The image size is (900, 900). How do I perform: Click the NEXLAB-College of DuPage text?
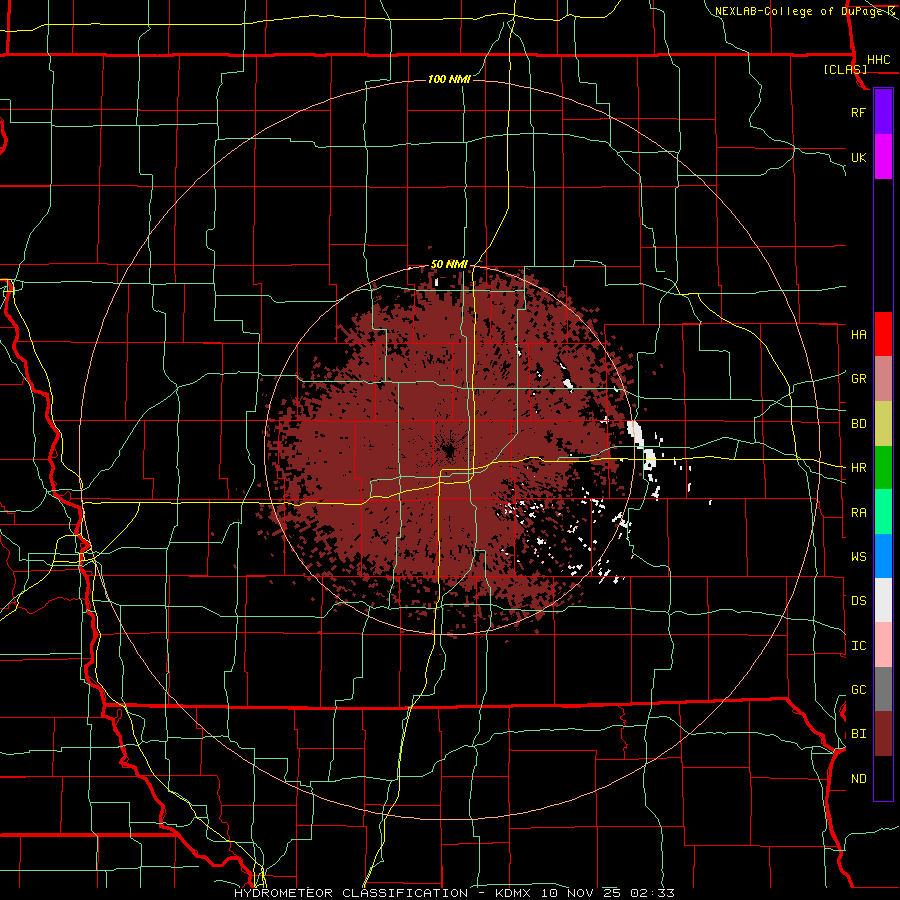tap(799, 11)
